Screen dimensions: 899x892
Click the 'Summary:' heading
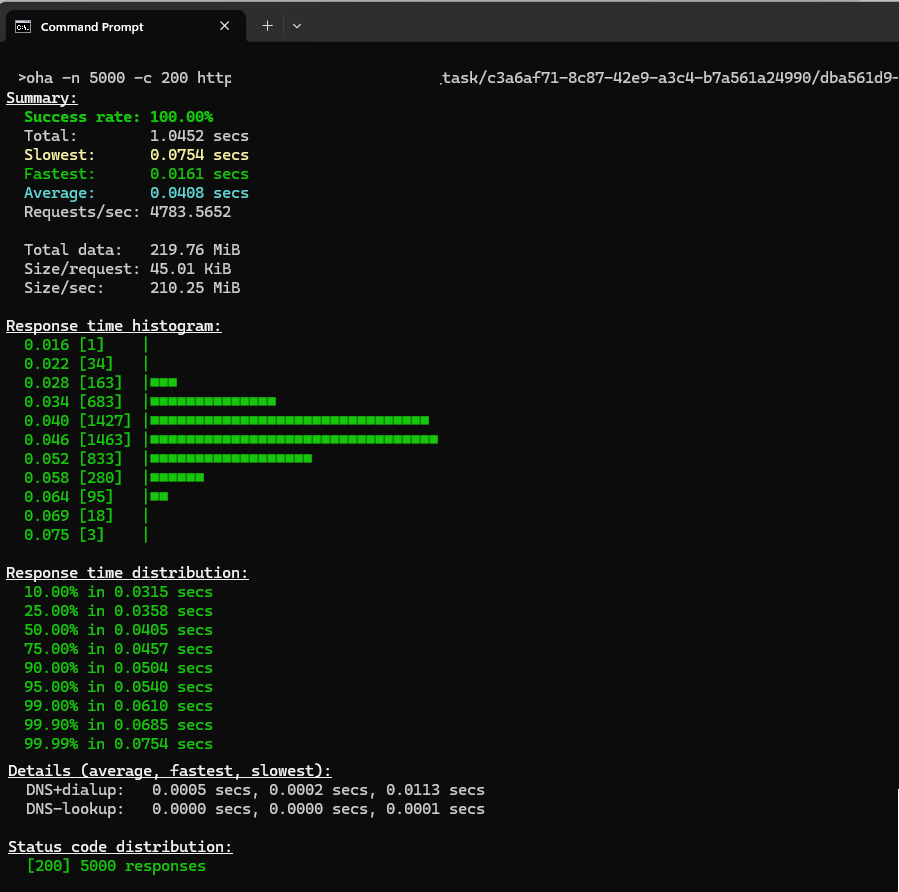[42, 98]
